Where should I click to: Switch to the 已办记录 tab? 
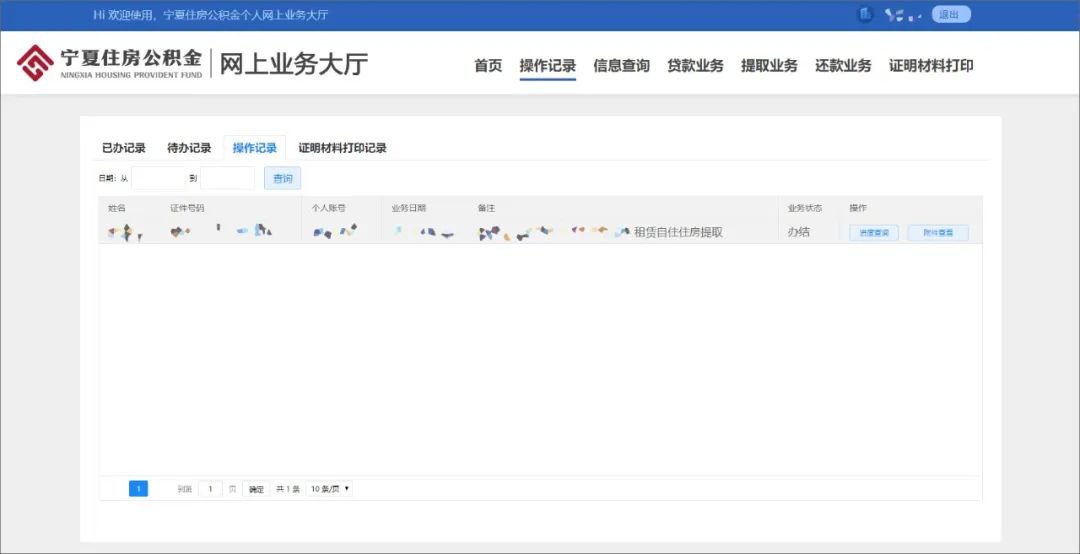tap(124, 148)
